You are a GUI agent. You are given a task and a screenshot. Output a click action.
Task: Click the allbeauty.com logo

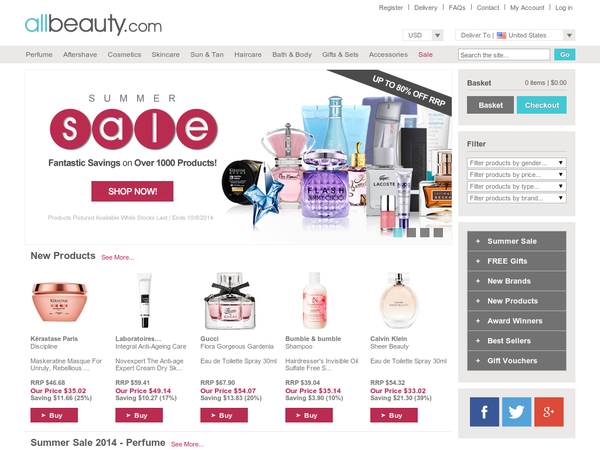click(x=93, y=24)
